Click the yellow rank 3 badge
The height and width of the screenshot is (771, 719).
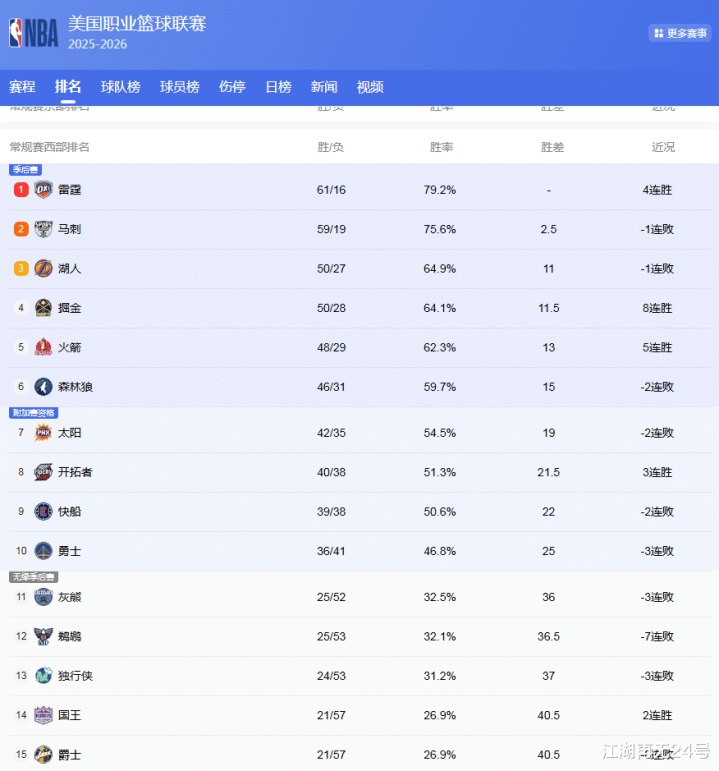pyautogui.click(x=21, y=268)
